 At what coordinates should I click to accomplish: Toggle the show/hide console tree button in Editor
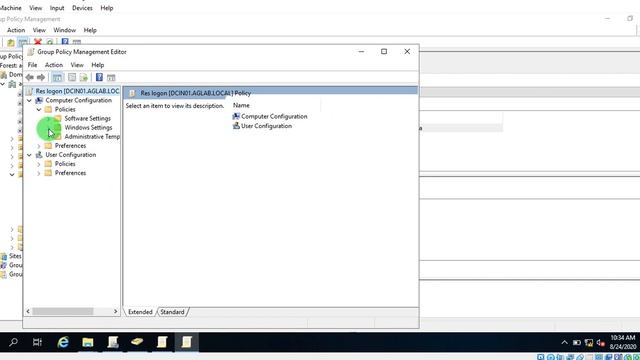[58, 77]
